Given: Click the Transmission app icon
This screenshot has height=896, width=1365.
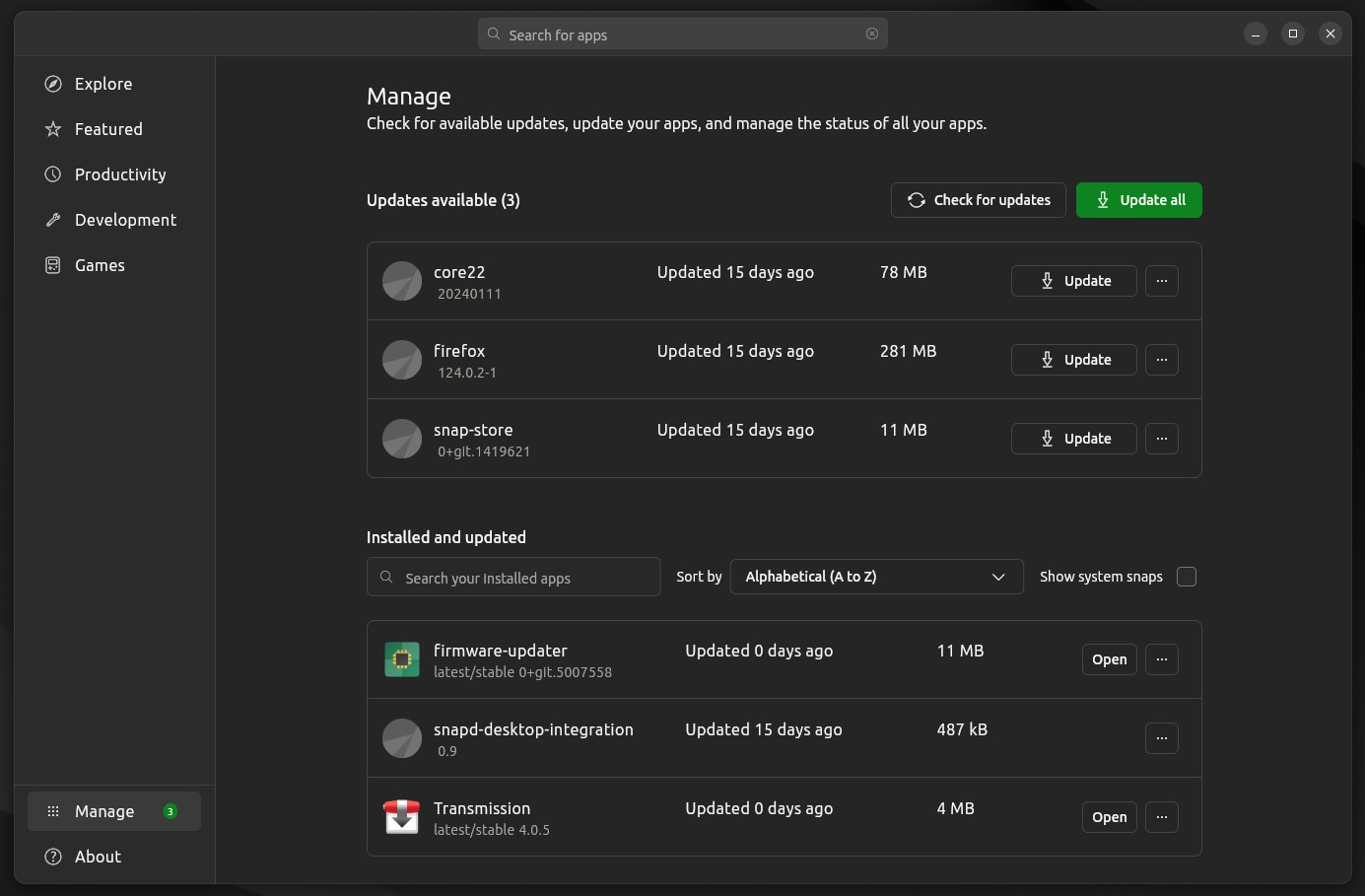Looking at the screenshot, I should (402, 817).
